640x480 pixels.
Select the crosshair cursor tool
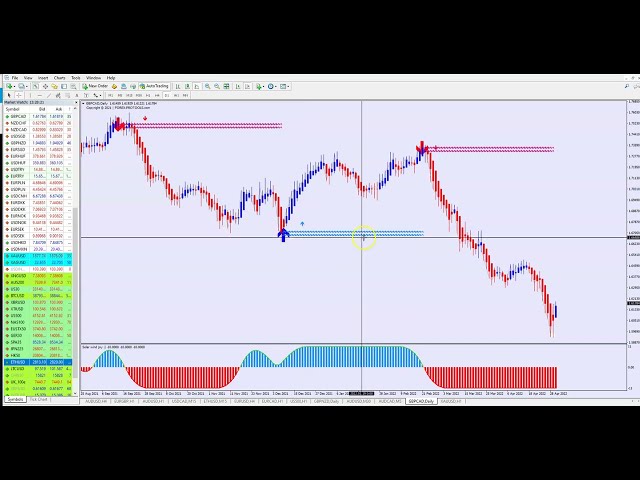click(x=18, y=95)
